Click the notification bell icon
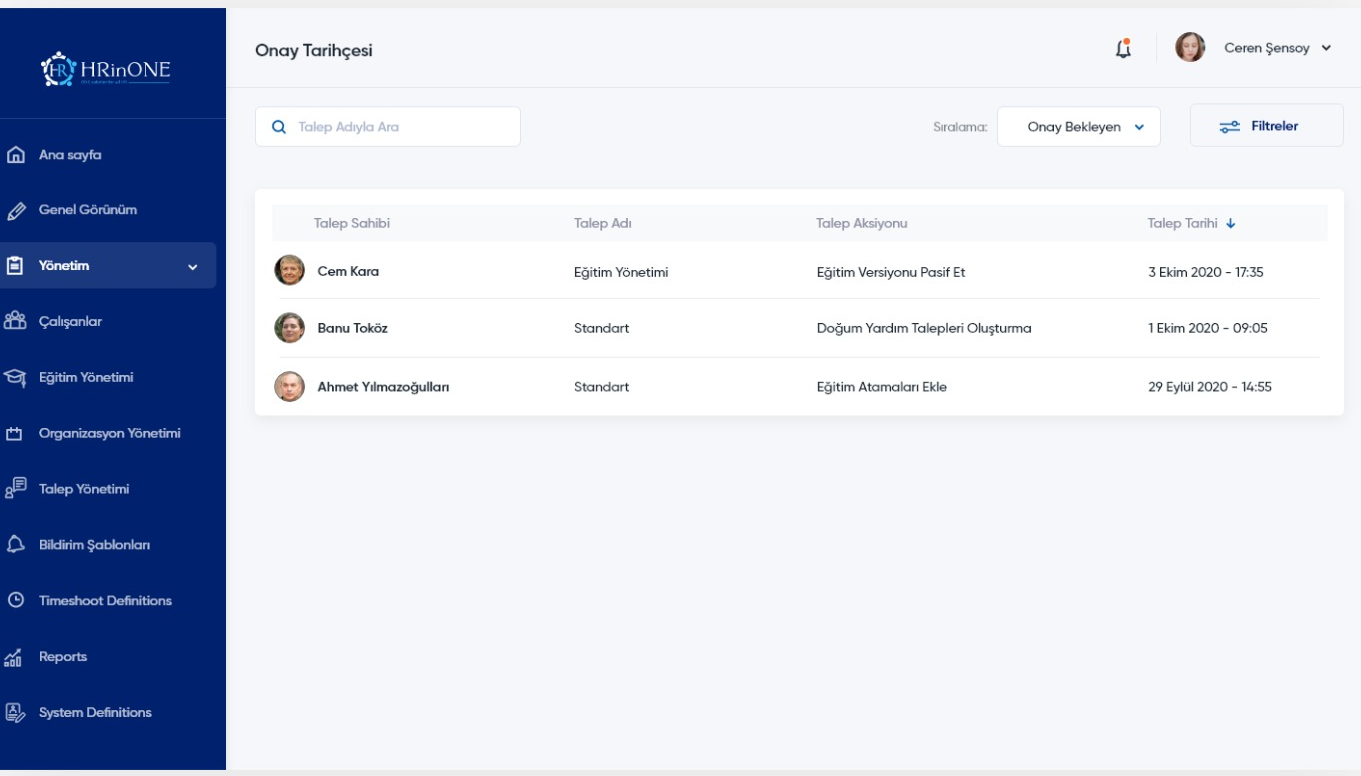1361x776 pixels. coord(1123,49)
